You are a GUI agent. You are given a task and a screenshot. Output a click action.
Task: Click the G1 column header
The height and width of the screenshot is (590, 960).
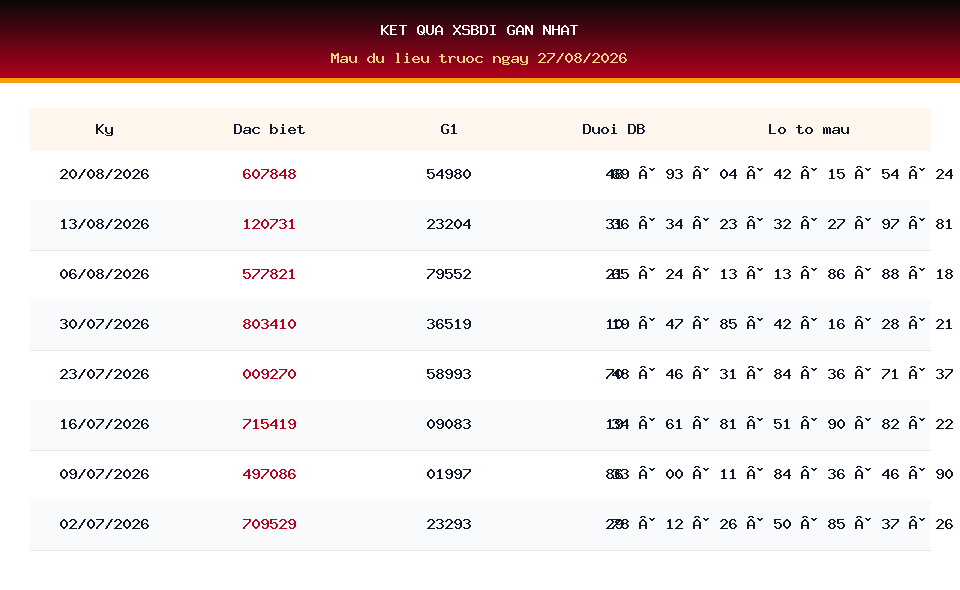(x=449, y=129)
